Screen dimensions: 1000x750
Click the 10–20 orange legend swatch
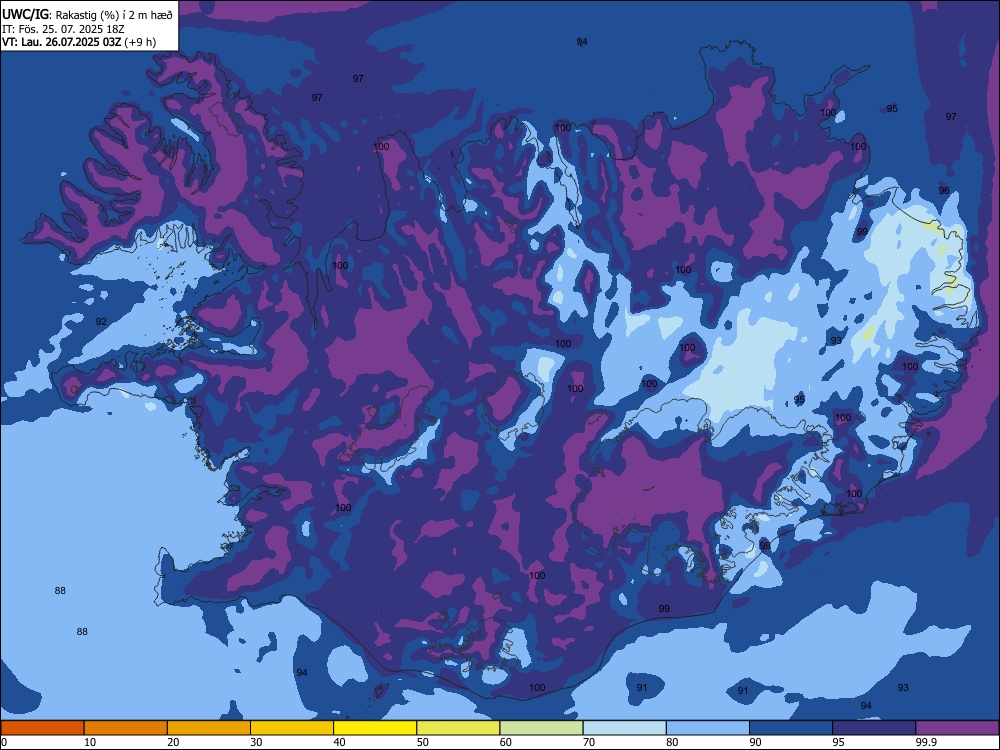[126, 728]
